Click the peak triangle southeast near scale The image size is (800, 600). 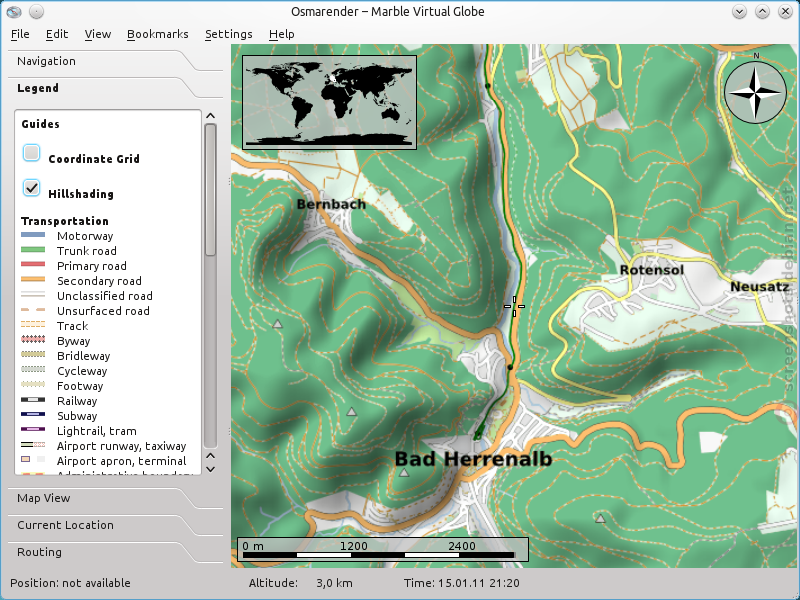coord(601,518)
